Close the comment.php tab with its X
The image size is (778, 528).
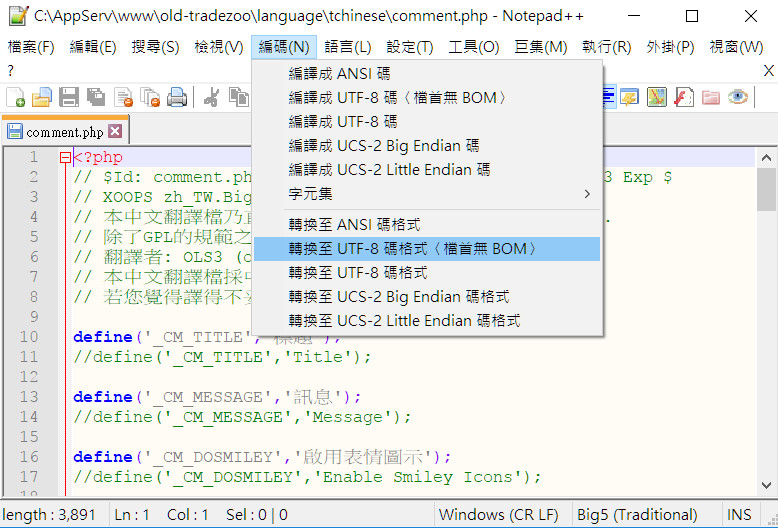[x=115, y=131]
